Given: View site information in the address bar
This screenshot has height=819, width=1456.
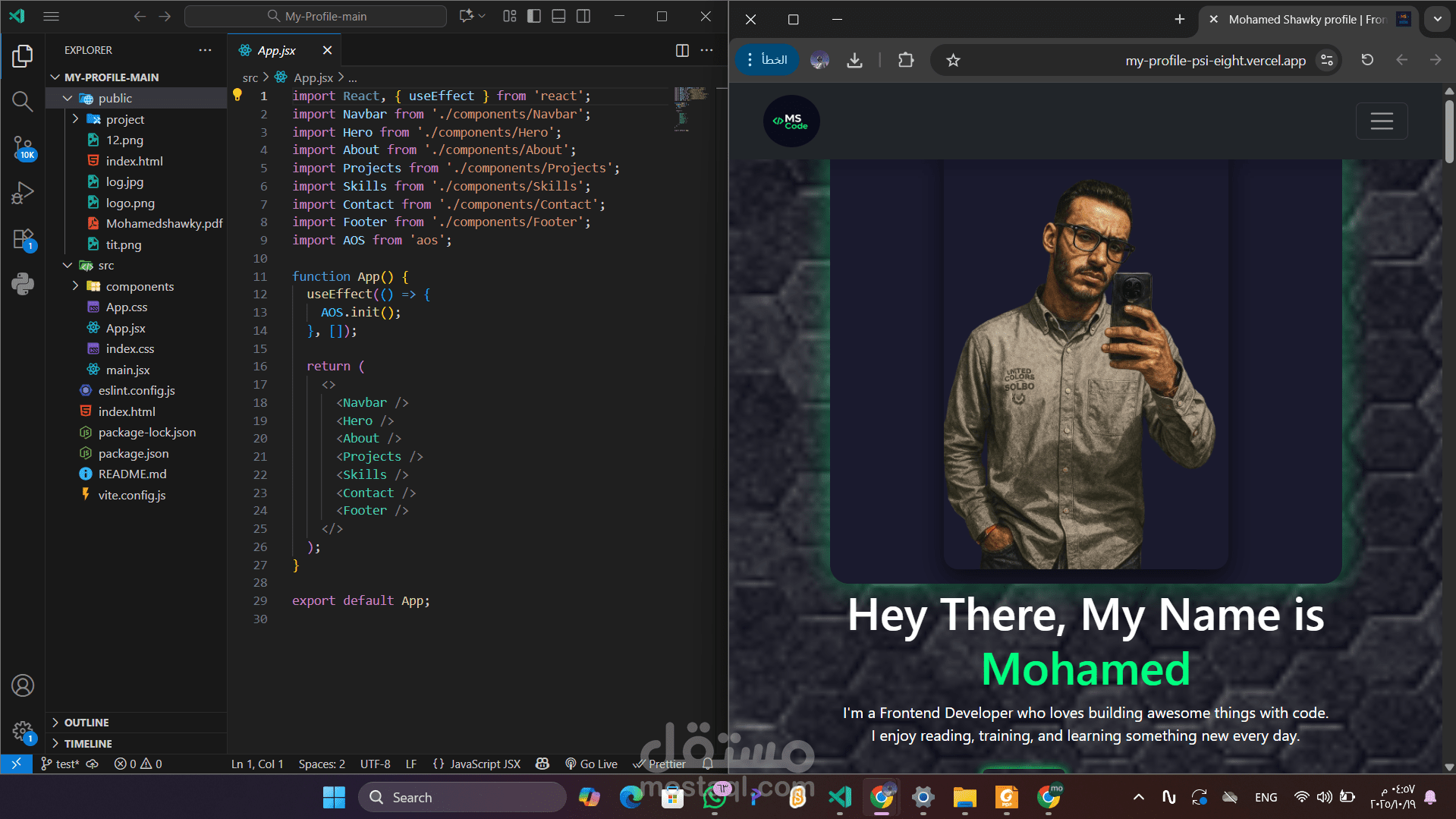Looking at the screenshot, I should click(1327, 60).
